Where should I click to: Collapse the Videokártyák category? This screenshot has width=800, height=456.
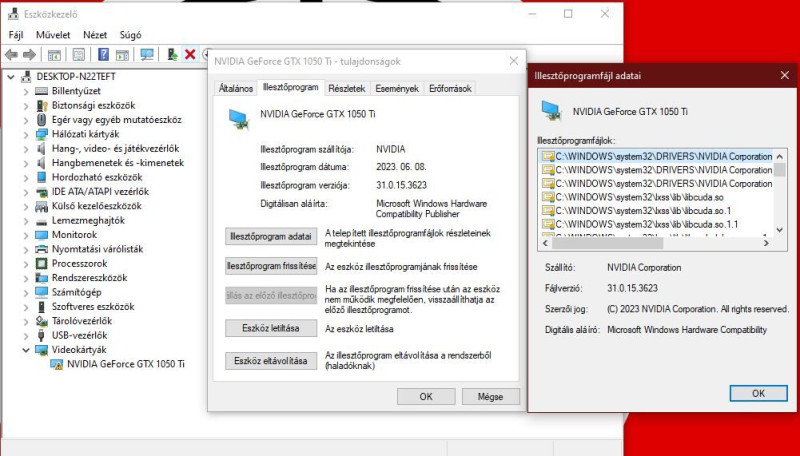26,350
